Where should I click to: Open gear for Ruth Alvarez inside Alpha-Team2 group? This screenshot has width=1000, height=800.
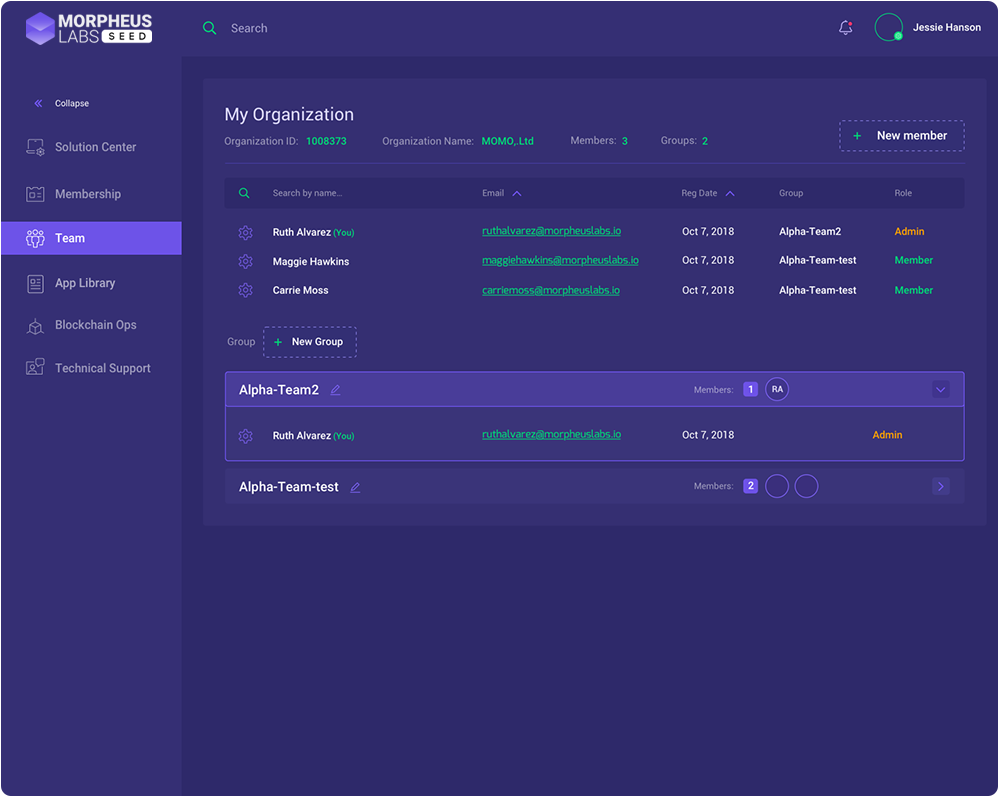coord(246,436)
